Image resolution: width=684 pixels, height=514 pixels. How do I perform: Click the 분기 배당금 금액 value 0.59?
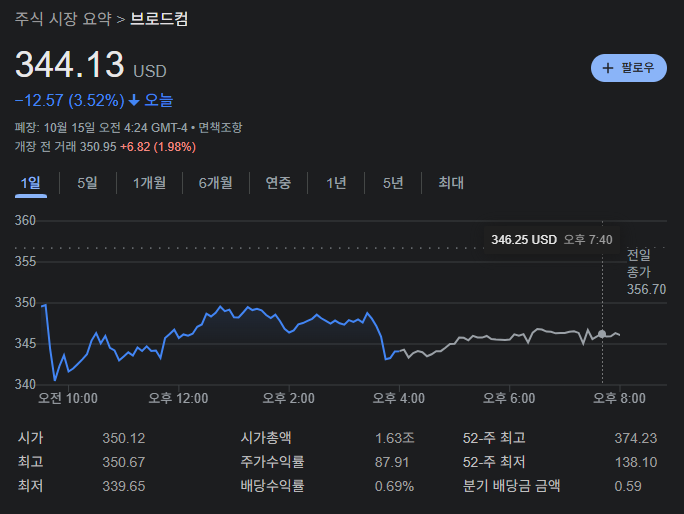[628, 486]
